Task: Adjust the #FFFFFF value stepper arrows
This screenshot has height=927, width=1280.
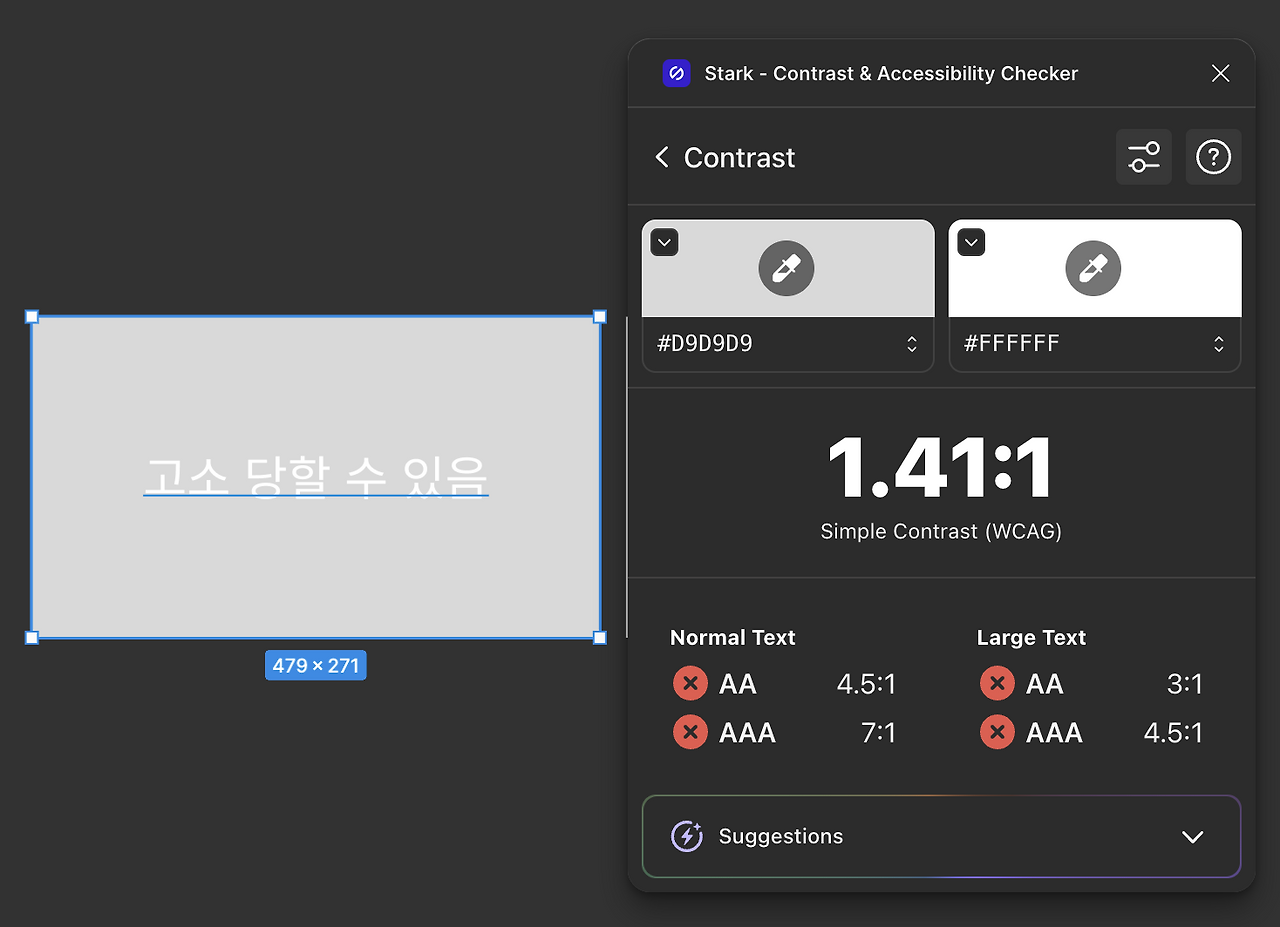Action: [x=1219, y=344]
